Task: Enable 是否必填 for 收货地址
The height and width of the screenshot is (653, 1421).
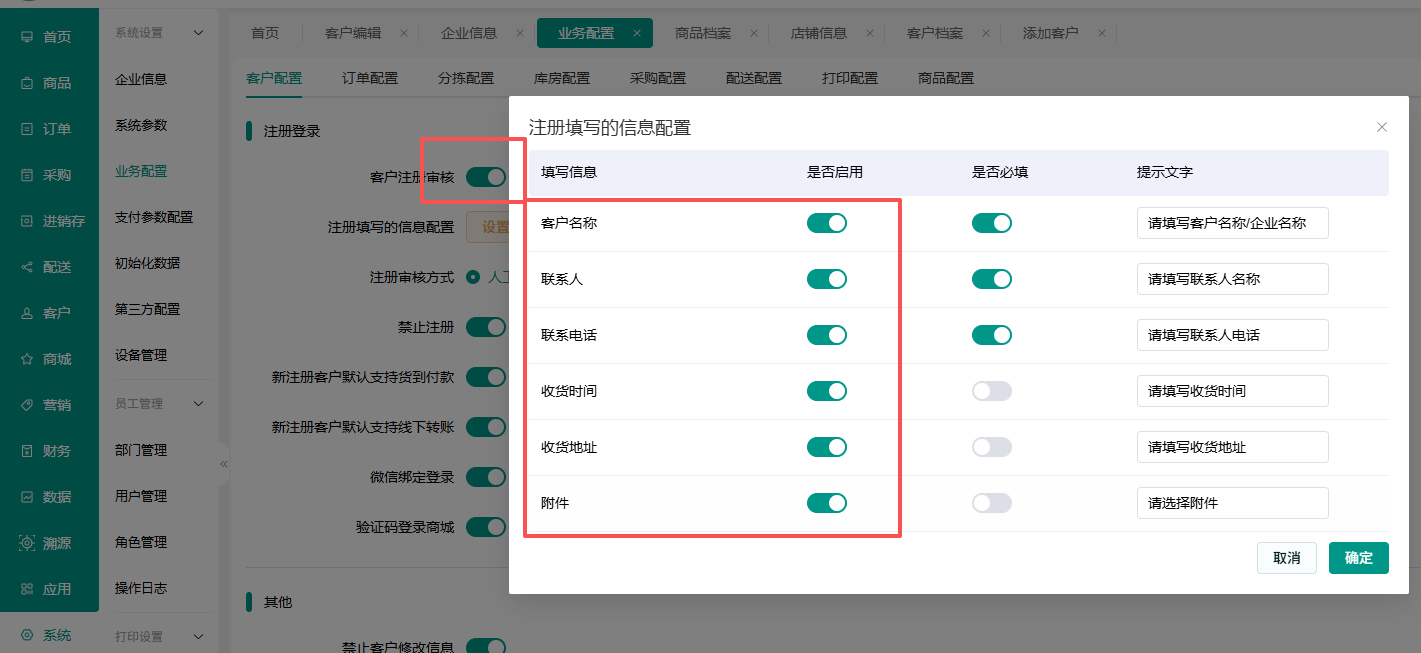Action: [x=992, y=447]
